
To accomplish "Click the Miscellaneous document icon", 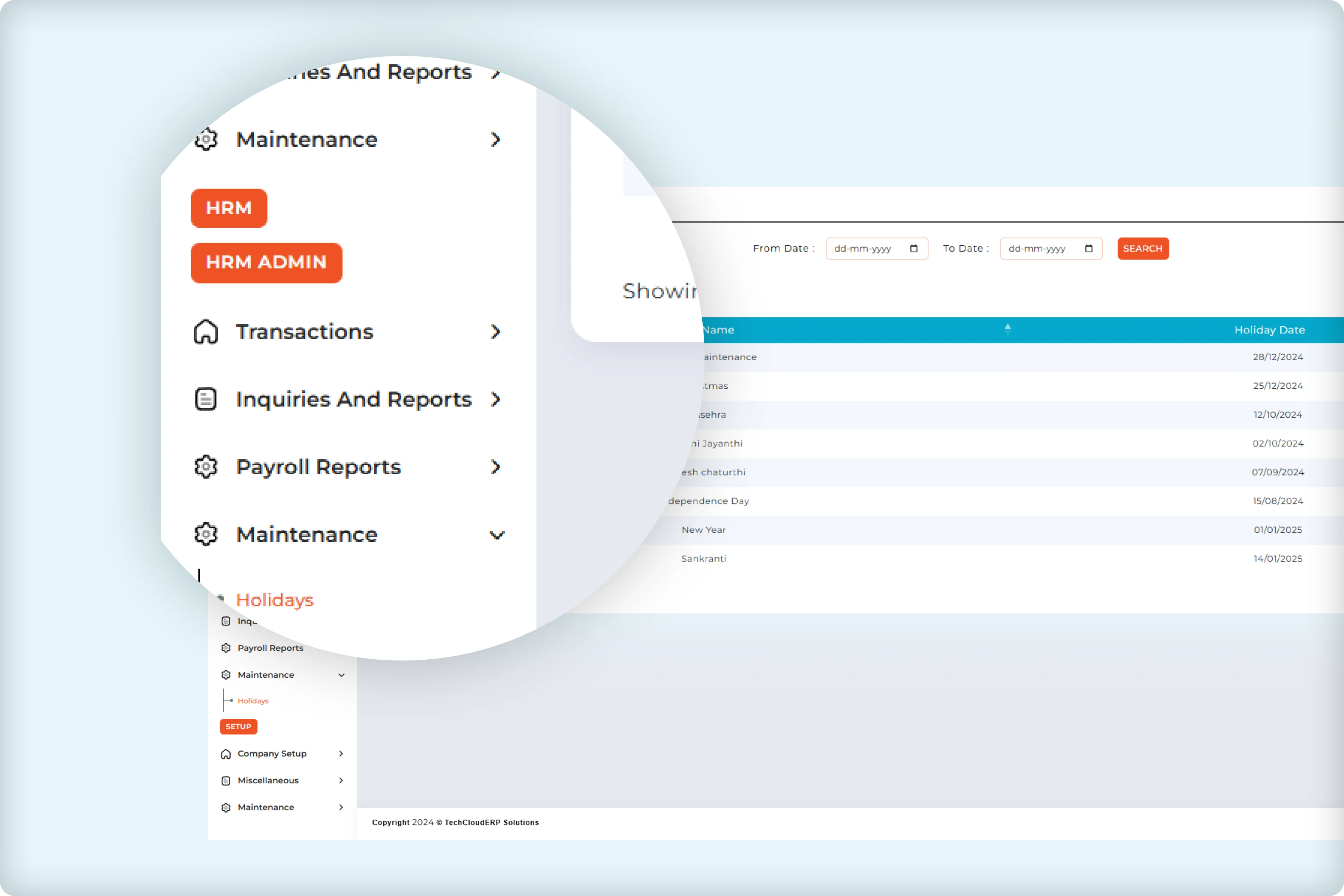I will (x=226, y=781).
